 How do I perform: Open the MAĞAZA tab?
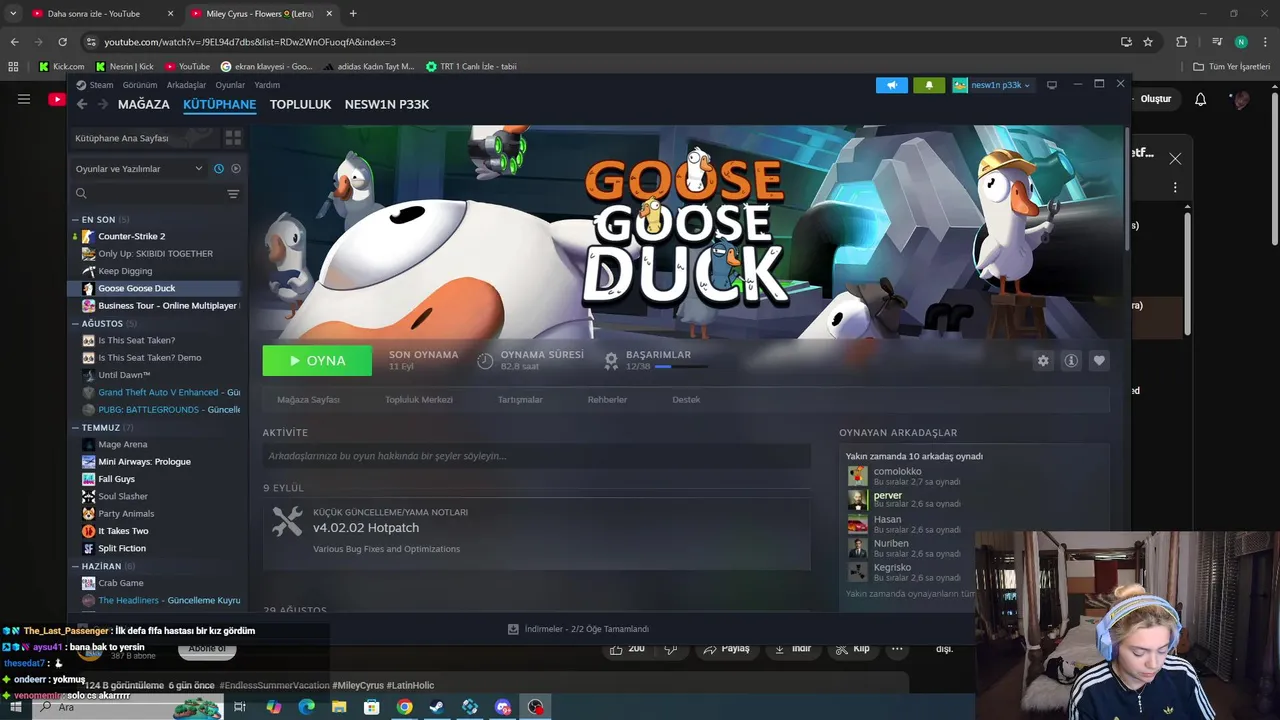(144, 104)
